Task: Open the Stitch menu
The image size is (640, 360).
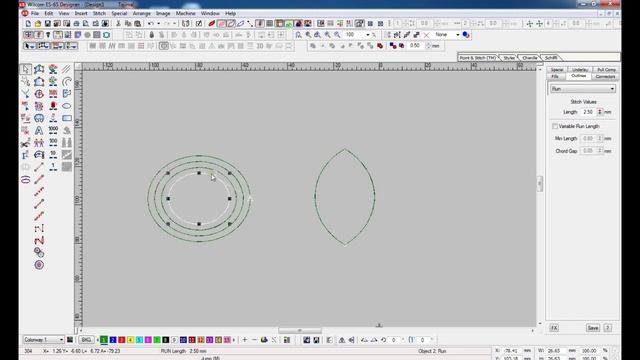Action: (x=99, y=13)
